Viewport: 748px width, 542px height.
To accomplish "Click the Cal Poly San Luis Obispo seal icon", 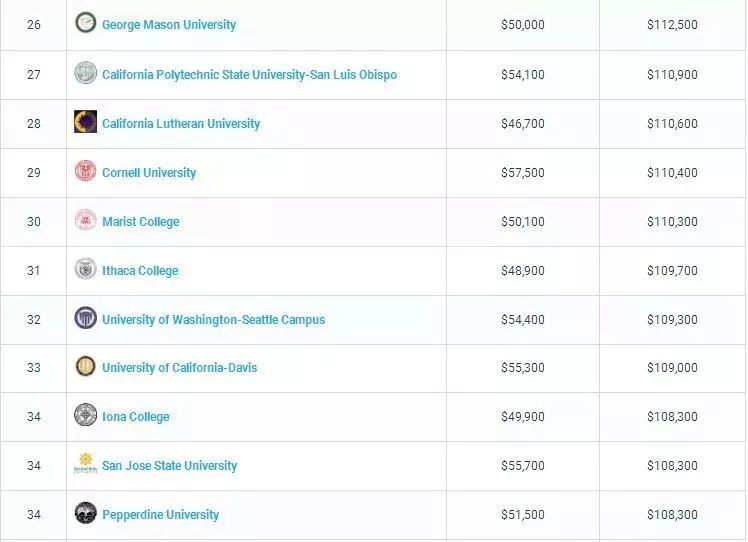I will pyautogui.click(x=86, y=73).
